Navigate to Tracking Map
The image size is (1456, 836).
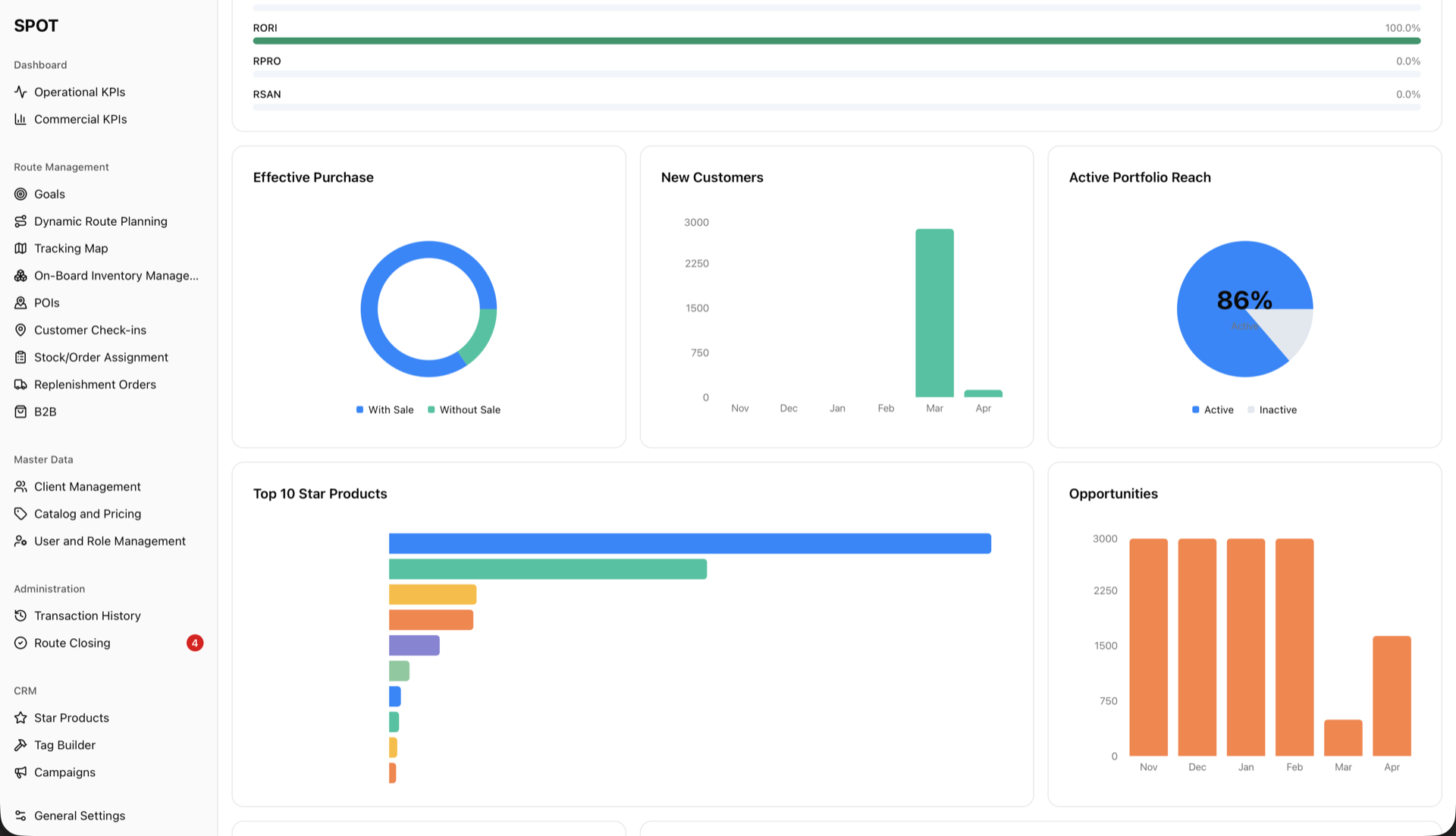71,249
